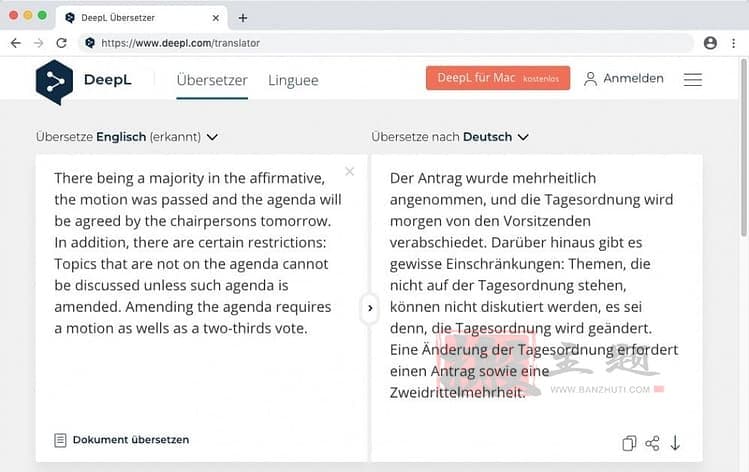Viewport: 749px width, 472px height.
Task: Download the translation as a file
Action: [675, 443]
